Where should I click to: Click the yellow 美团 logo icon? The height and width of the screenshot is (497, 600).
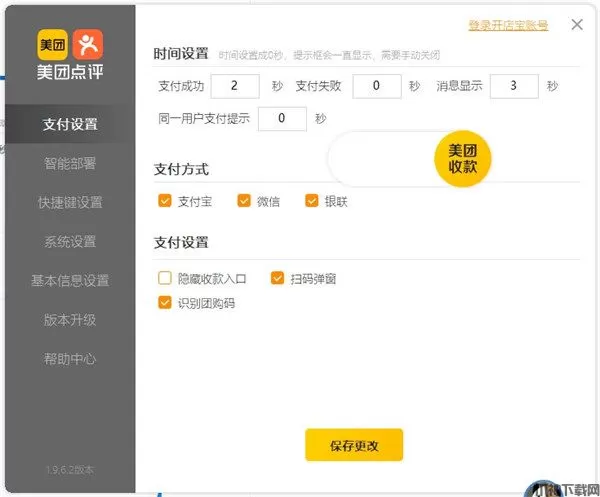point(53,44)
